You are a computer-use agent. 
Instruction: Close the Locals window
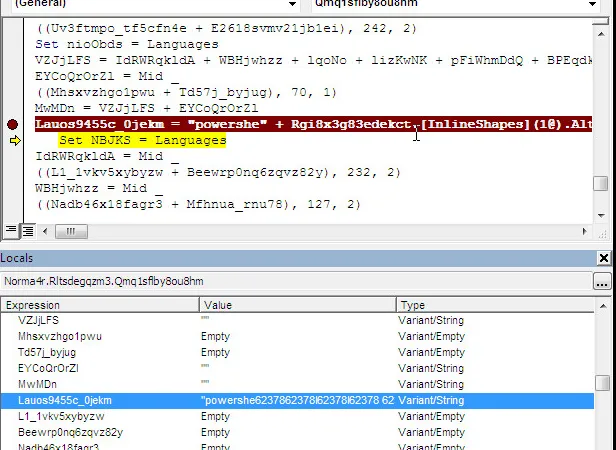click(x=603, y=258)
